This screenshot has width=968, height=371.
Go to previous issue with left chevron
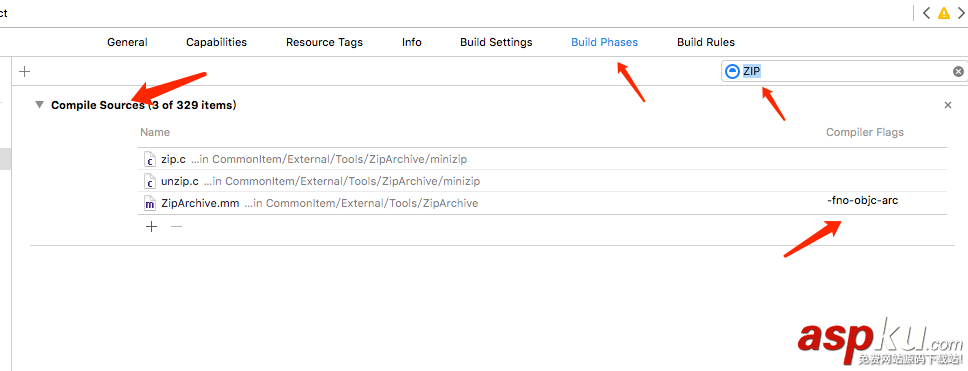(926, 13)
